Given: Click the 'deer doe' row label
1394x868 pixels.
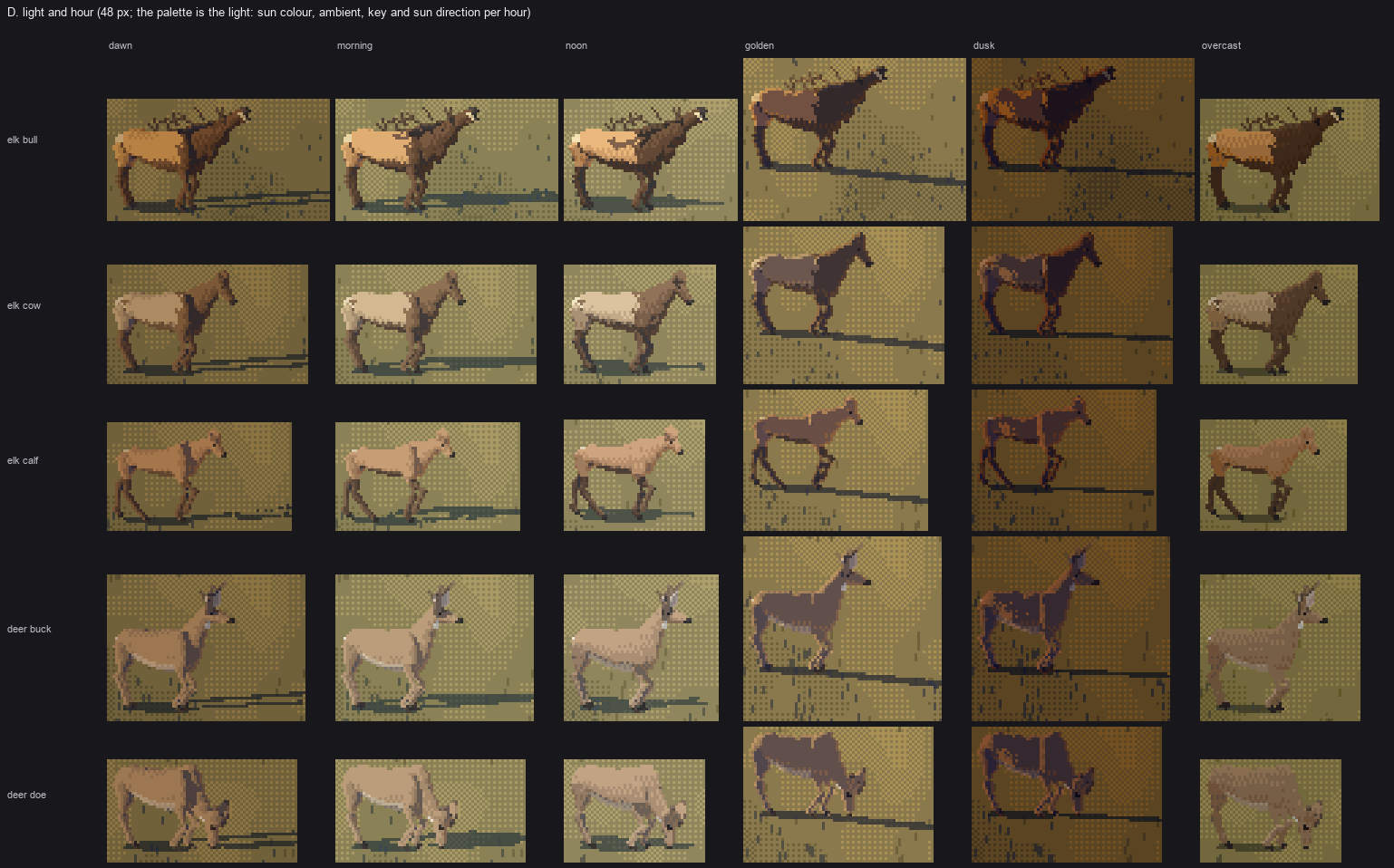Looking at the screenshot, I should point(26,795).
